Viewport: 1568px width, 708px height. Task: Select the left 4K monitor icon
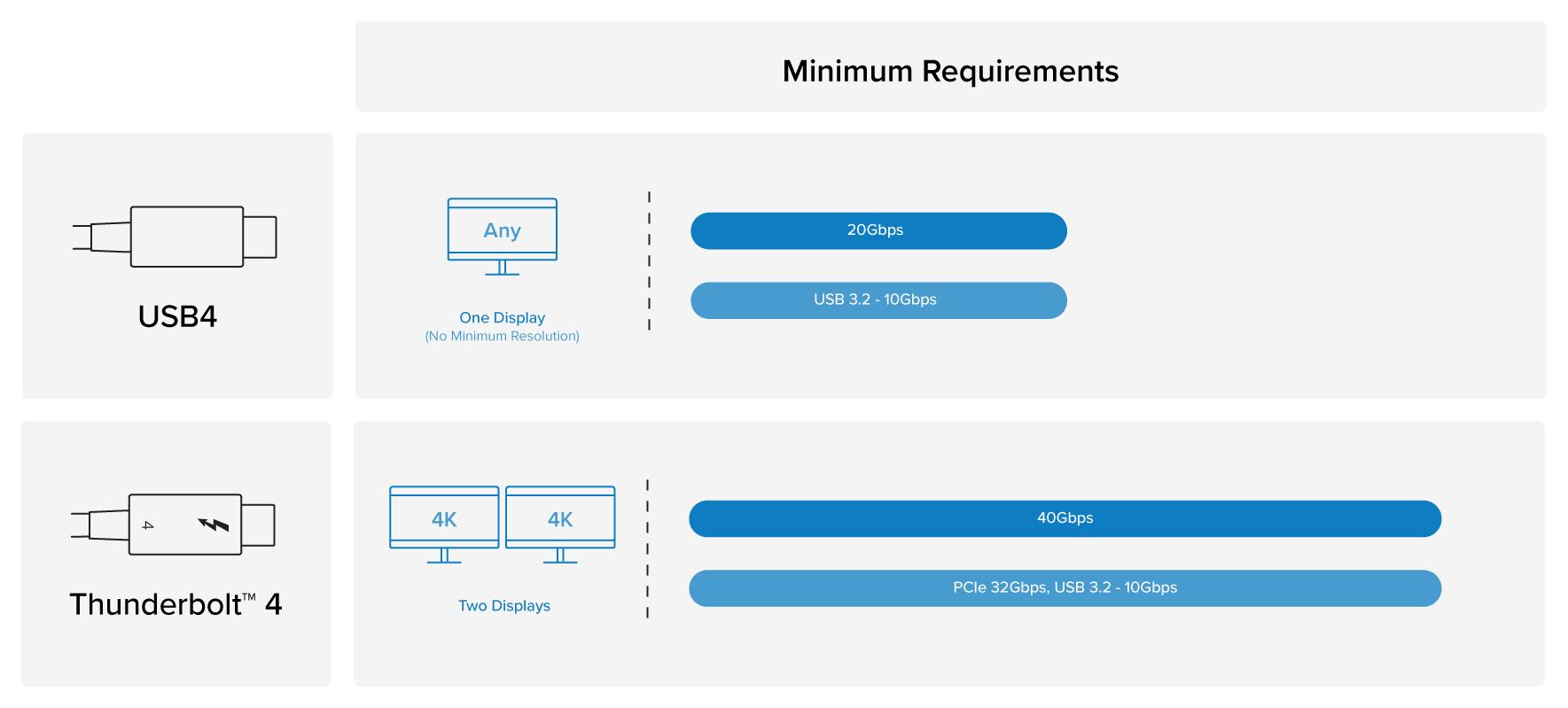click(x=444, y=523)
